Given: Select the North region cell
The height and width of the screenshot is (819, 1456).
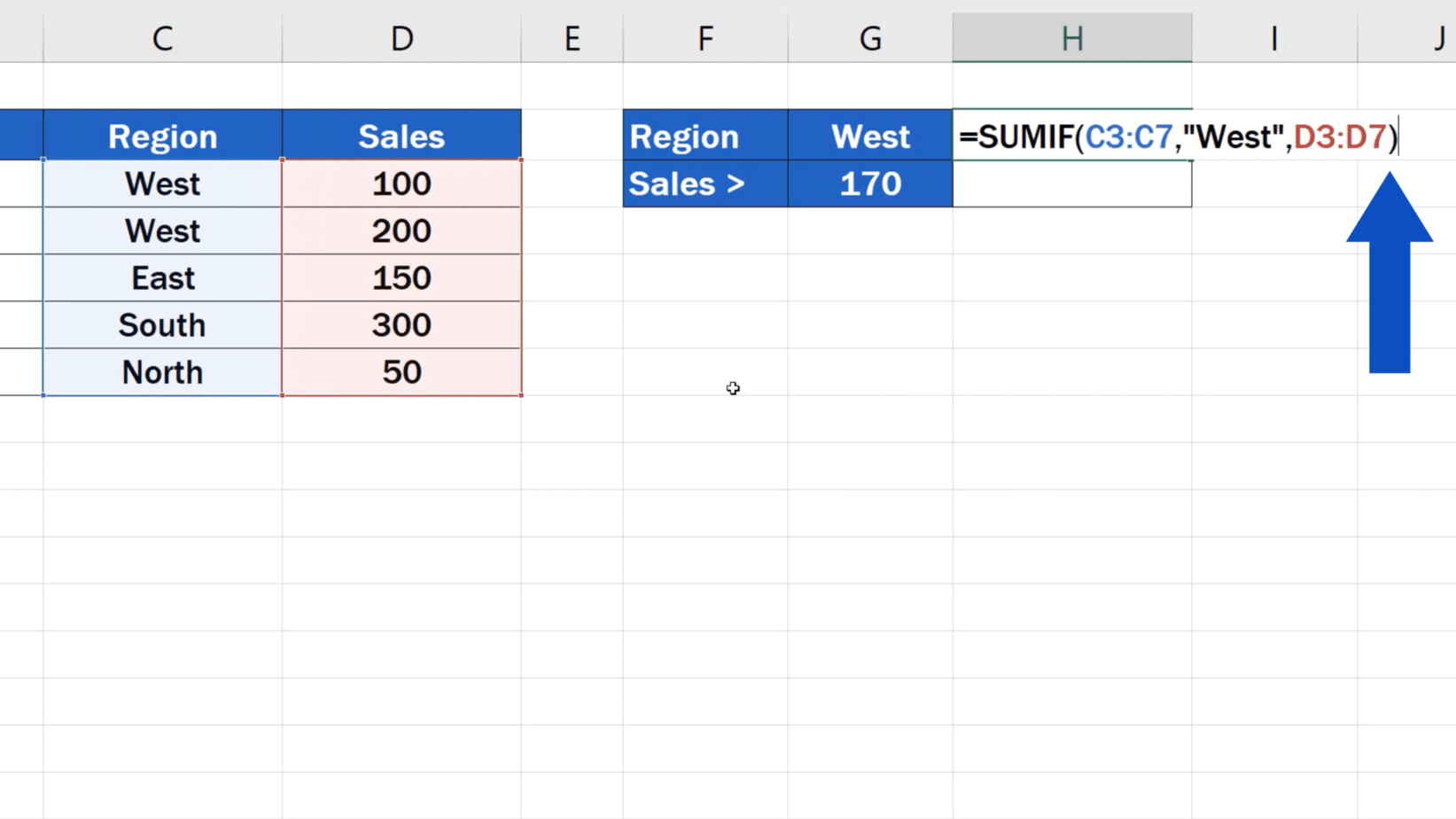Looking at the screenshot, I should [x=162, y=371].
